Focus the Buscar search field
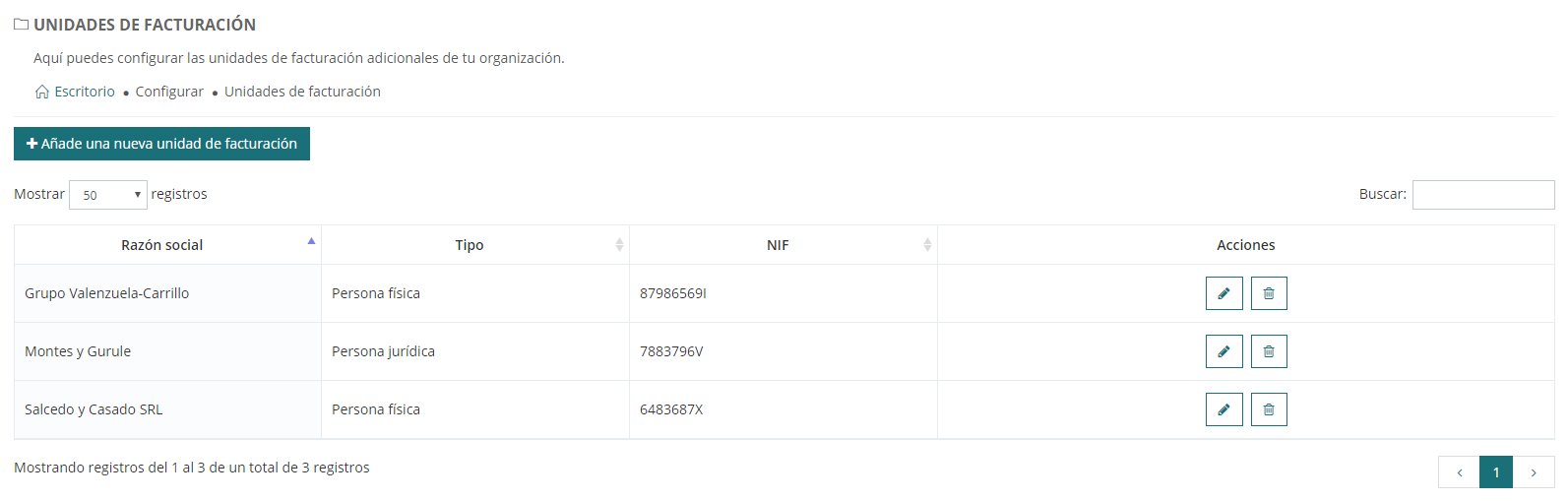This screenshot has width=1568, height=501. pos(1482,195)
